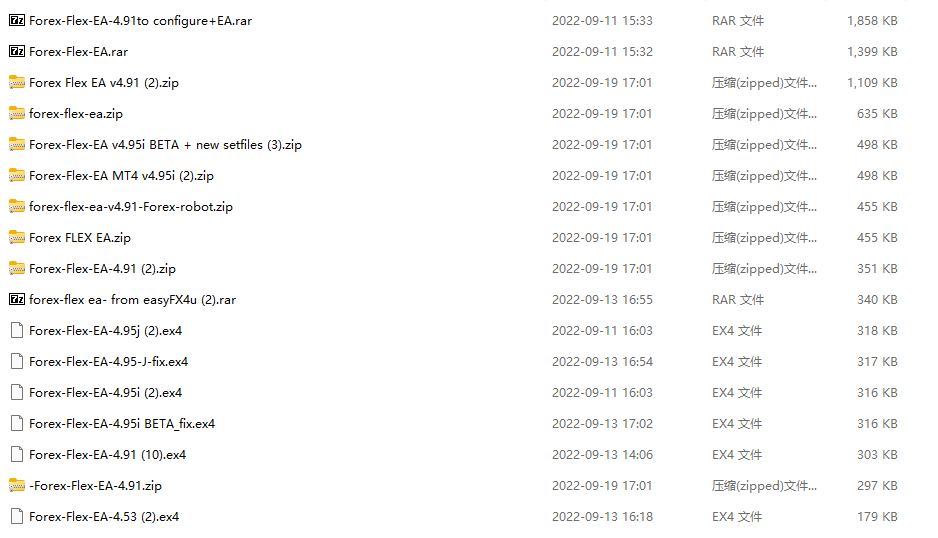
Task: Click date 2022-09-13 16:18 in last row
Action: pos(602,516)
